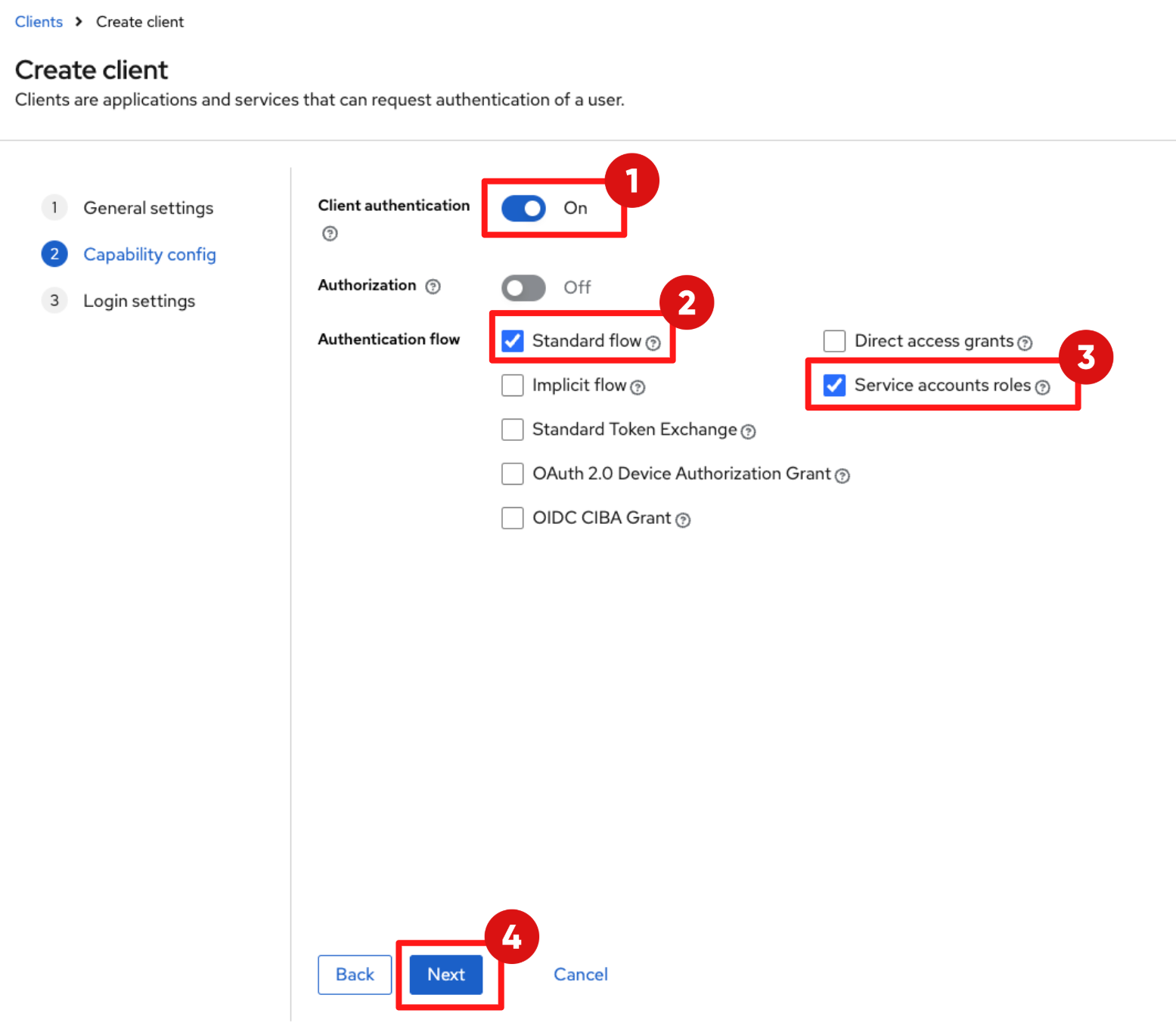Enable the Authorization toggle
Image resolution: width=1176 pixels, height=1029 pixels.
[x=523, y=287]
